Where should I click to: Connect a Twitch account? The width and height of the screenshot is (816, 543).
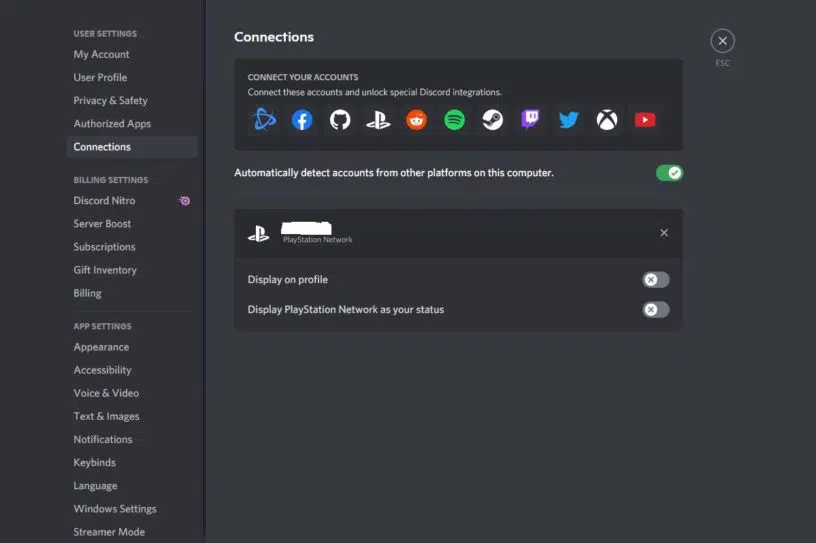pos(530,120)
